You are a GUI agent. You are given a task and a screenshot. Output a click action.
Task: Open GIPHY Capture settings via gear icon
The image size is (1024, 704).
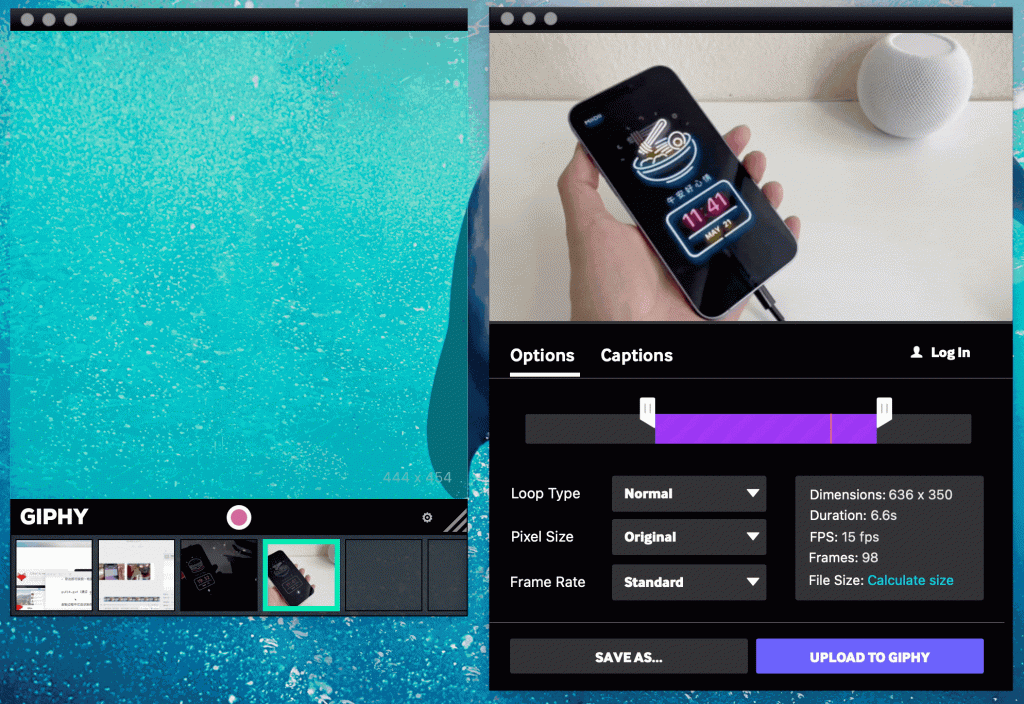pos(426,517)
